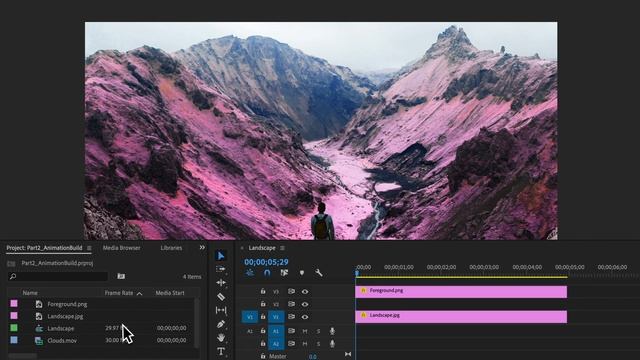Image resolution: width=640 pixels, height=360 pixels.
Task: Click the Clouds.mov clip icon
Action: click(39, 340)
